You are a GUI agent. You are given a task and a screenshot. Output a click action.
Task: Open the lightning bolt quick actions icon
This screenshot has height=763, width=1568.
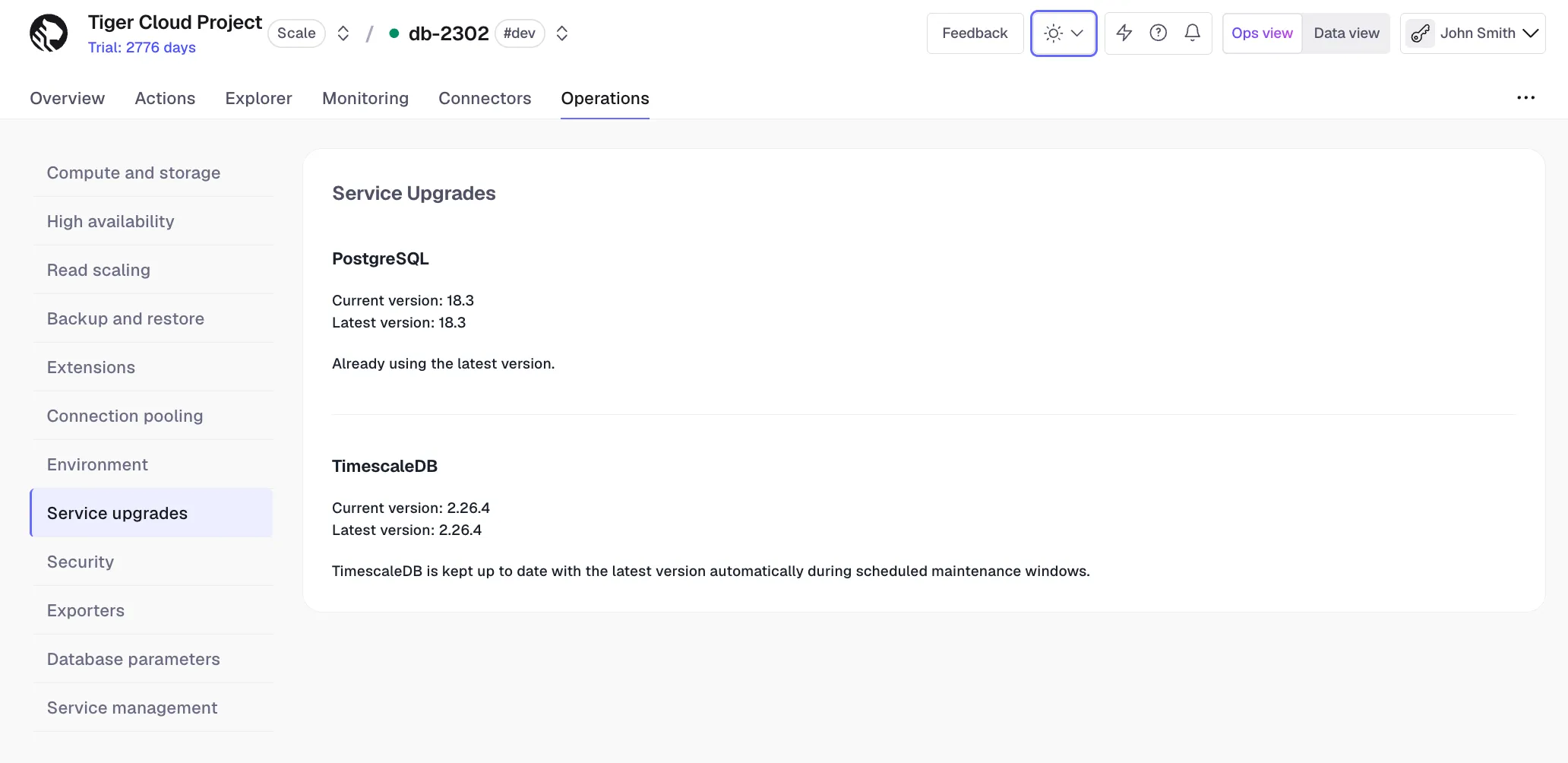(x=1124, y=33)
